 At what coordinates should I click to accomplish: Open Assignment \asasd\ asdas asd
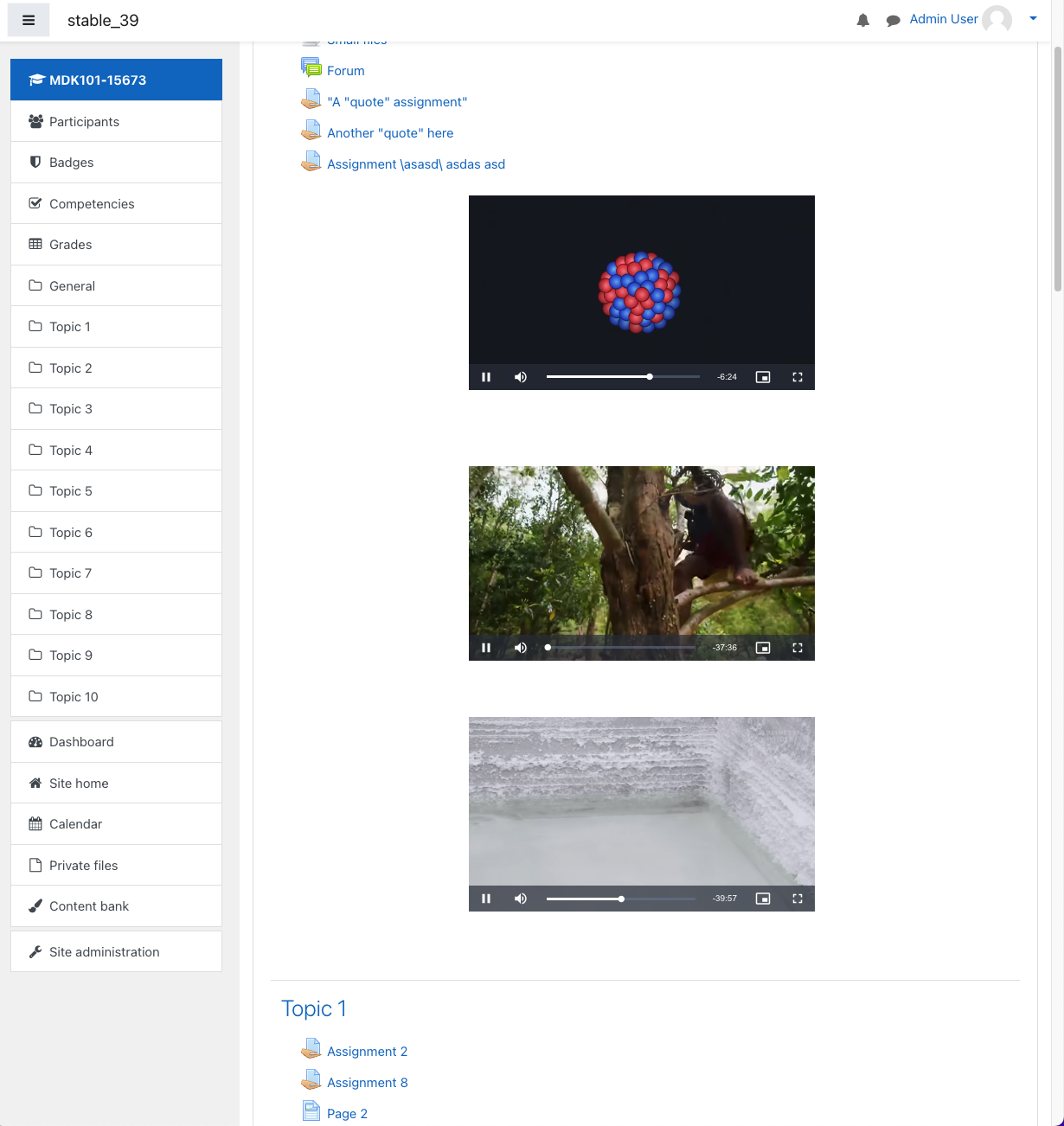point(416,164)
